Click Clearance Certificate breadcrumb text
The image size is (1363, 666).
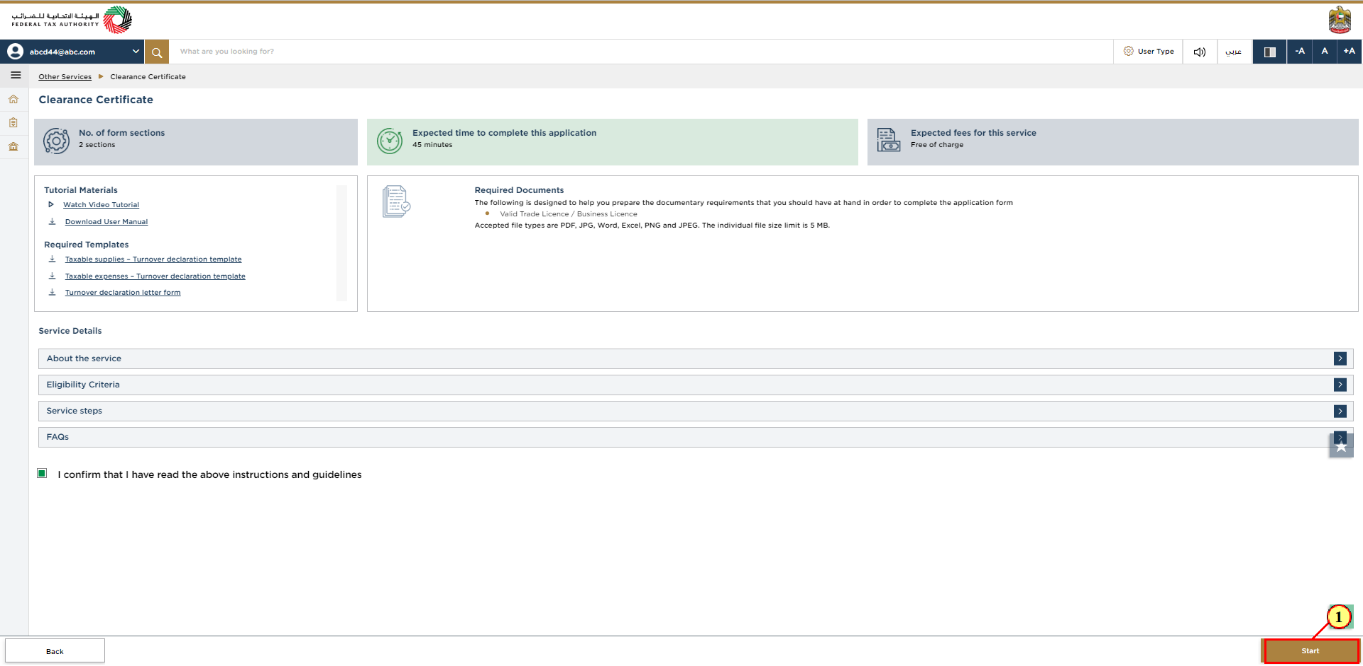[148, 76]
